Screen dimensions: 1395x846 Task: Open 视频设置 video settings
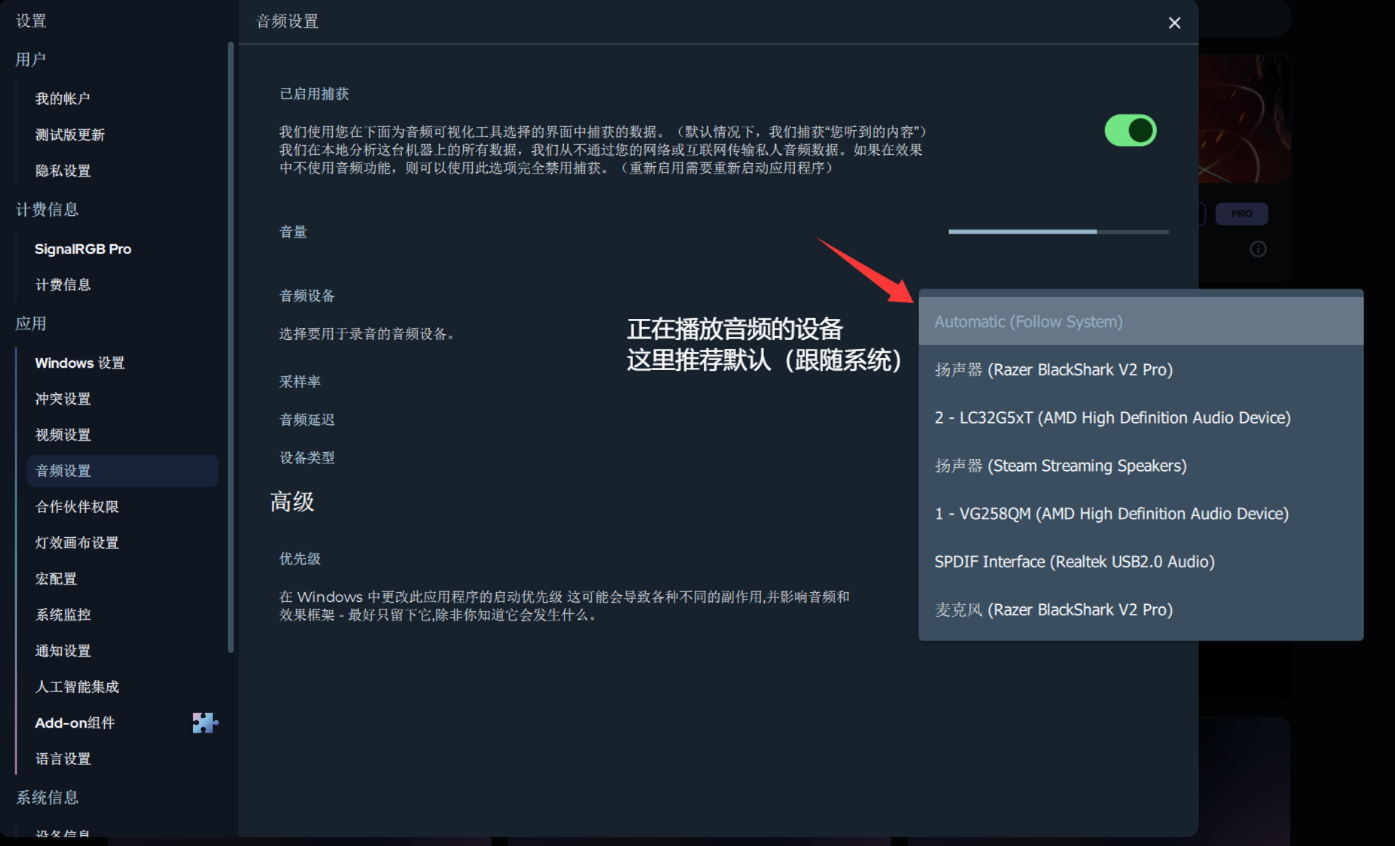click(63, 435)
